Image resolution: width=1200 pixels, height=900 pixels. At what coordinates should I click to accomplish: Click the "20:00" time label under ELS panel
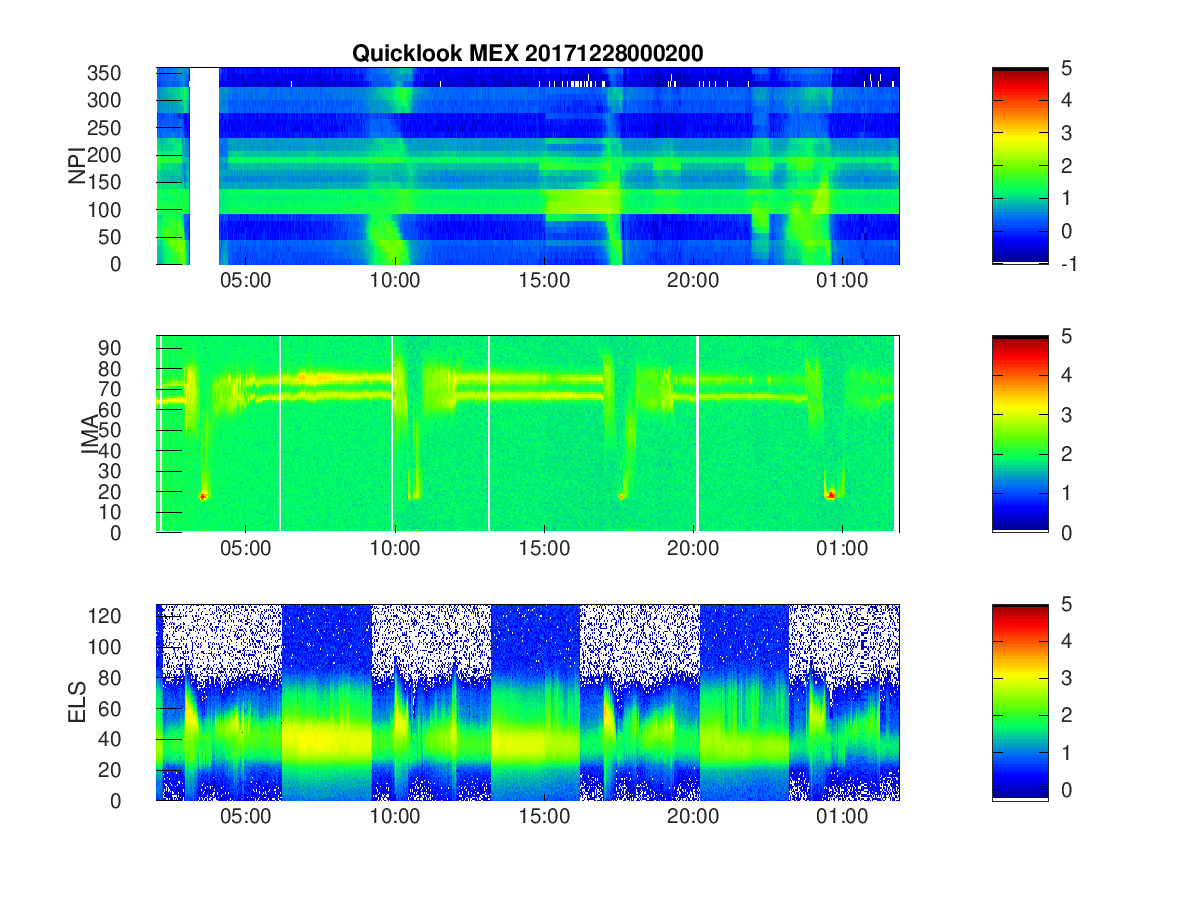(x=693, y=817)
